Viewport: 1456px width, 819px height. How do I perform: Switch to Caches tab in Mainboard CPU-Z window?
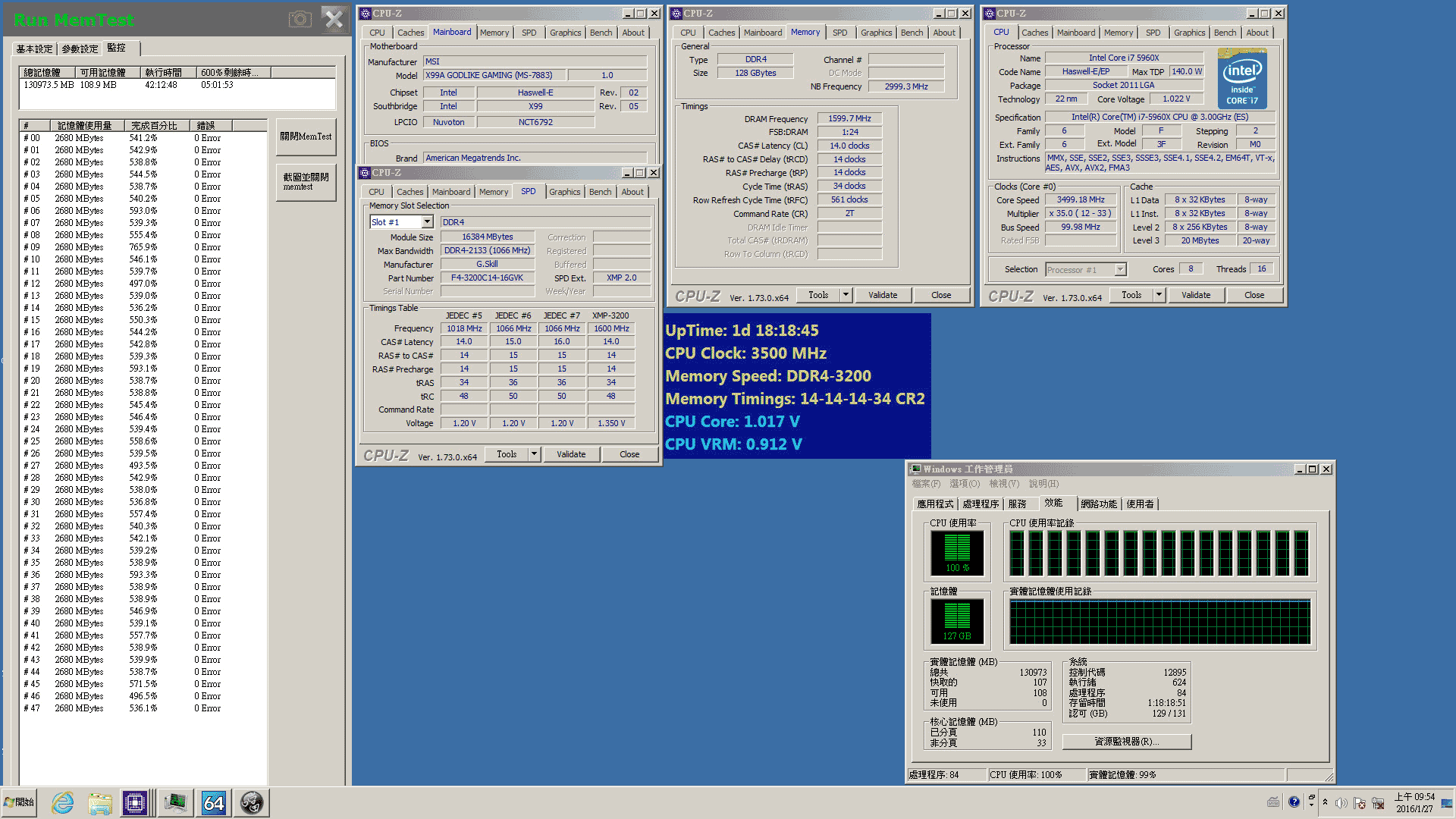tap(410, 33)
